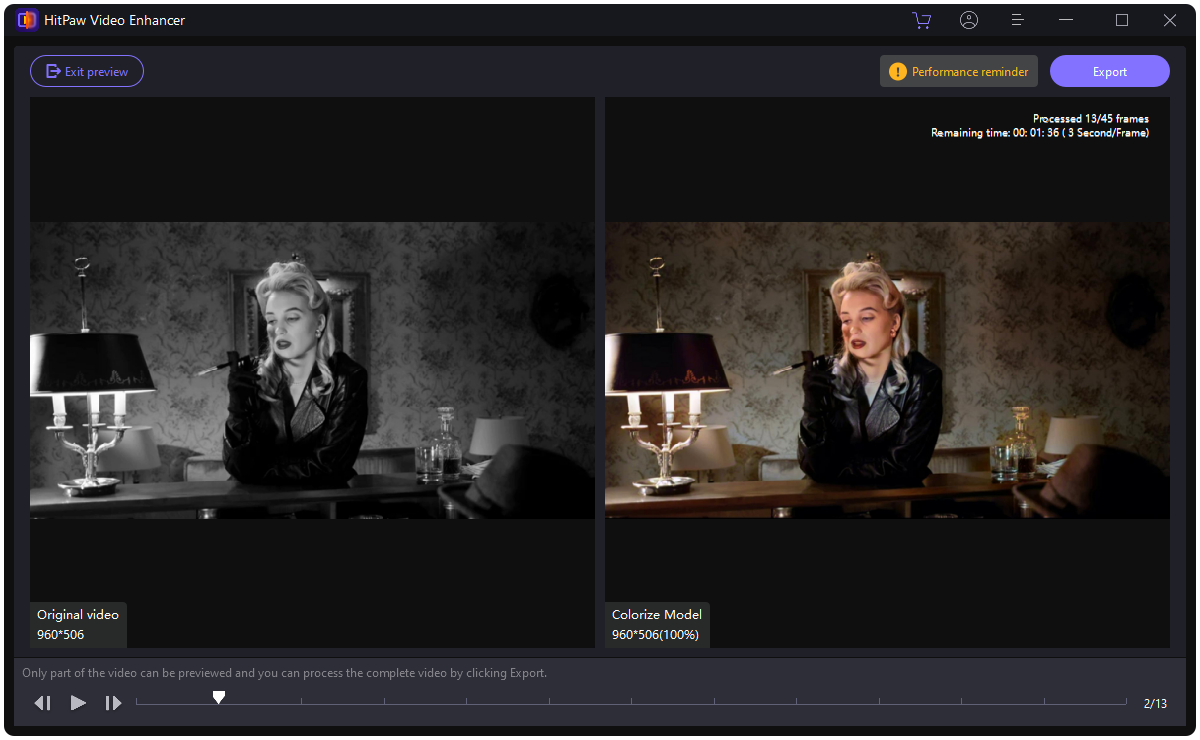
Task: Open the shopping cart icon
Action: 921,20
